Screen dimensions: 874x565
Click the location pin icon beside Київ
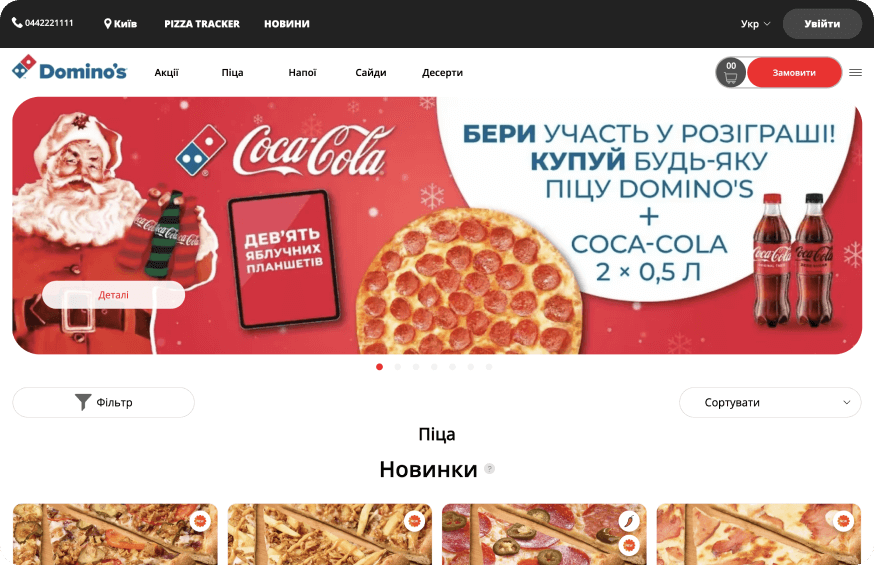(108, 24)
